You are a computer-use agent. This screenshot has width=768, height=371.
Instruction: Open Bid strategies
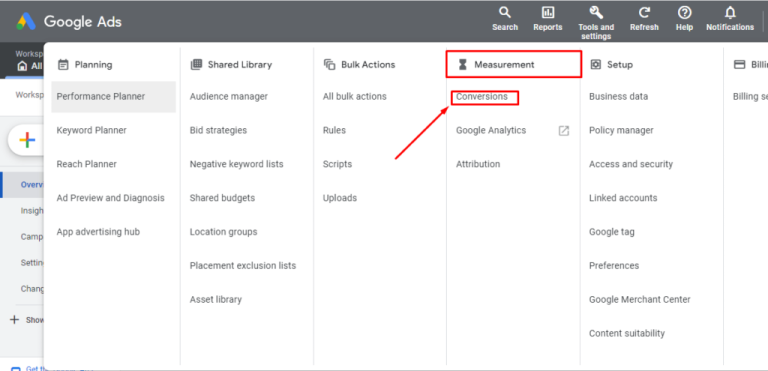pos(218,130)
